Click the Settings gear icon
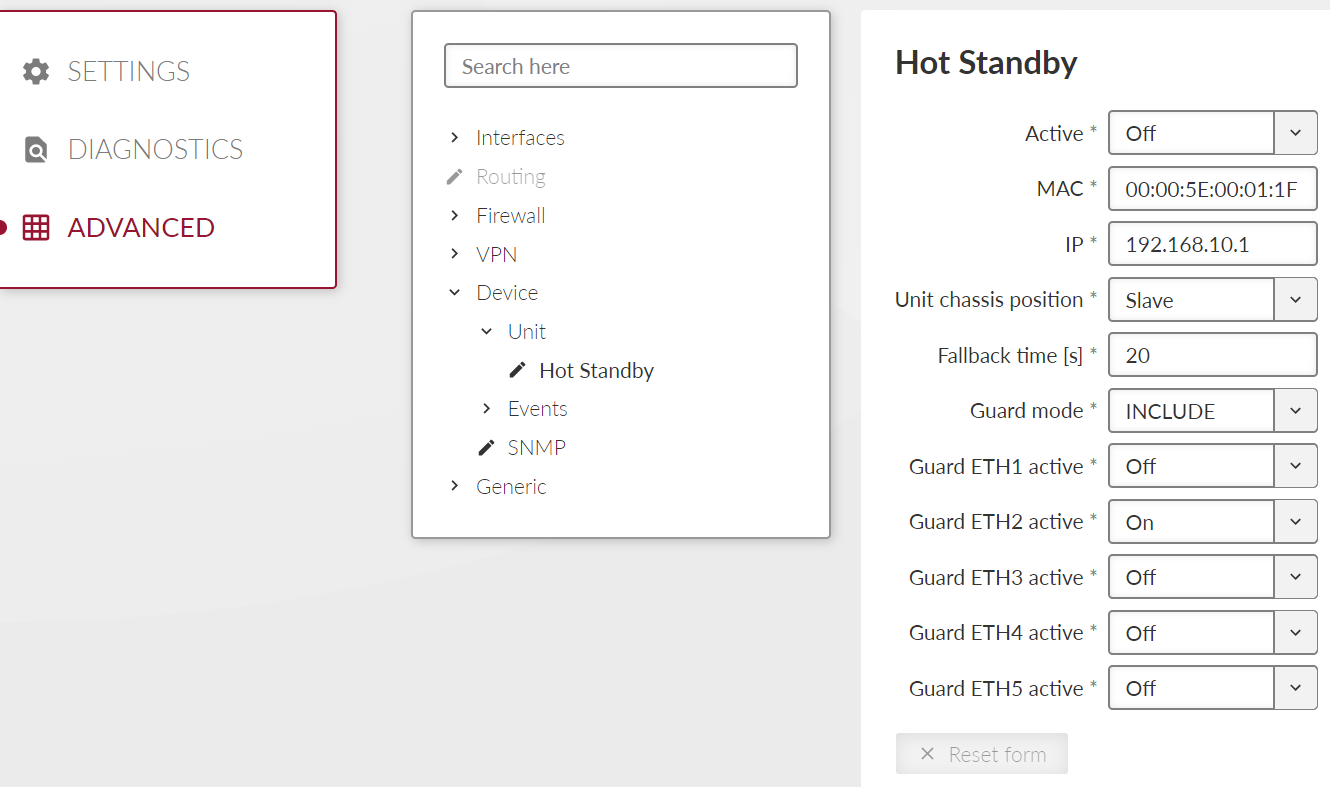This screenshot has width=1330, height=787. [x=36, y=71]
